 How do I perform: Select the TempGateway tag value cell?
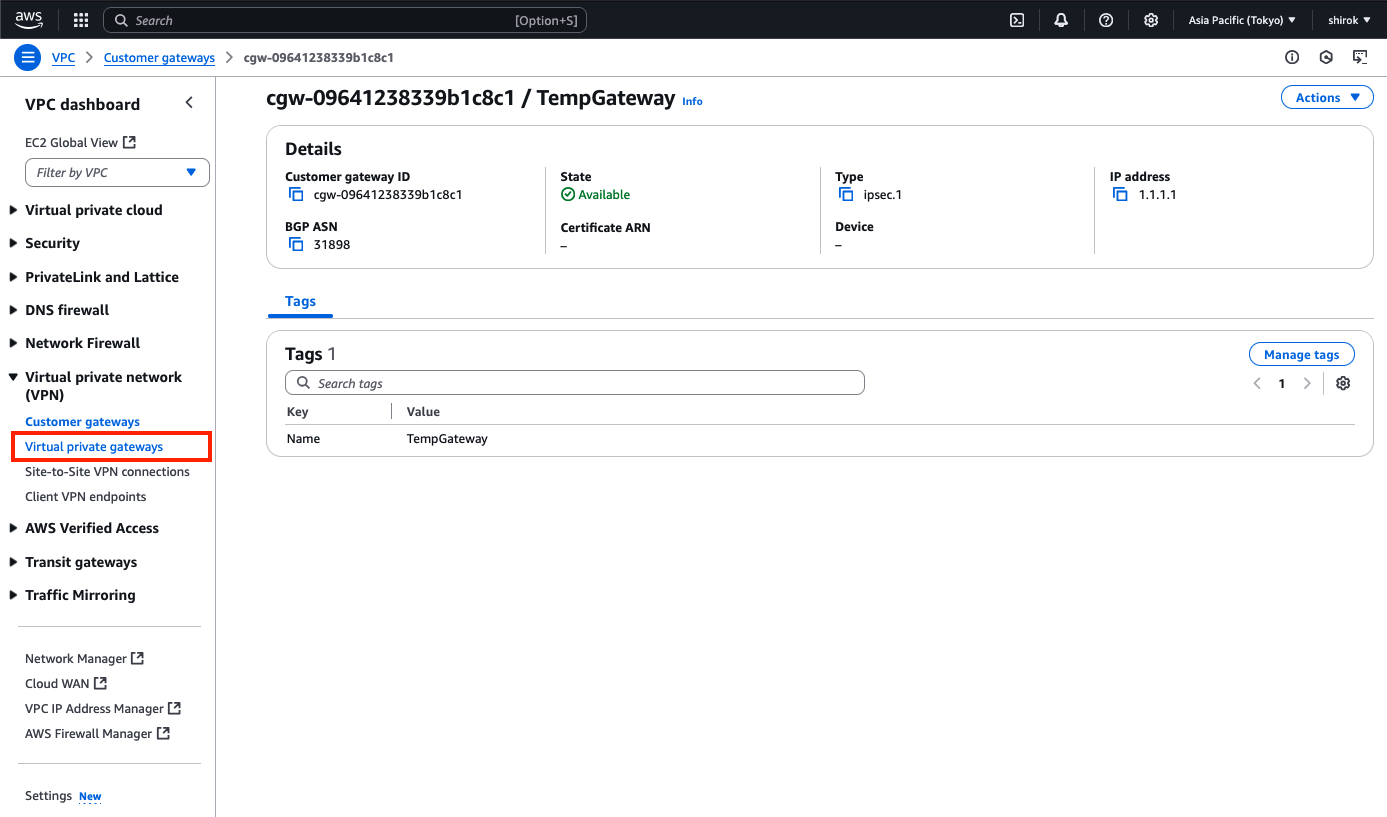click(x=447, y=439)
